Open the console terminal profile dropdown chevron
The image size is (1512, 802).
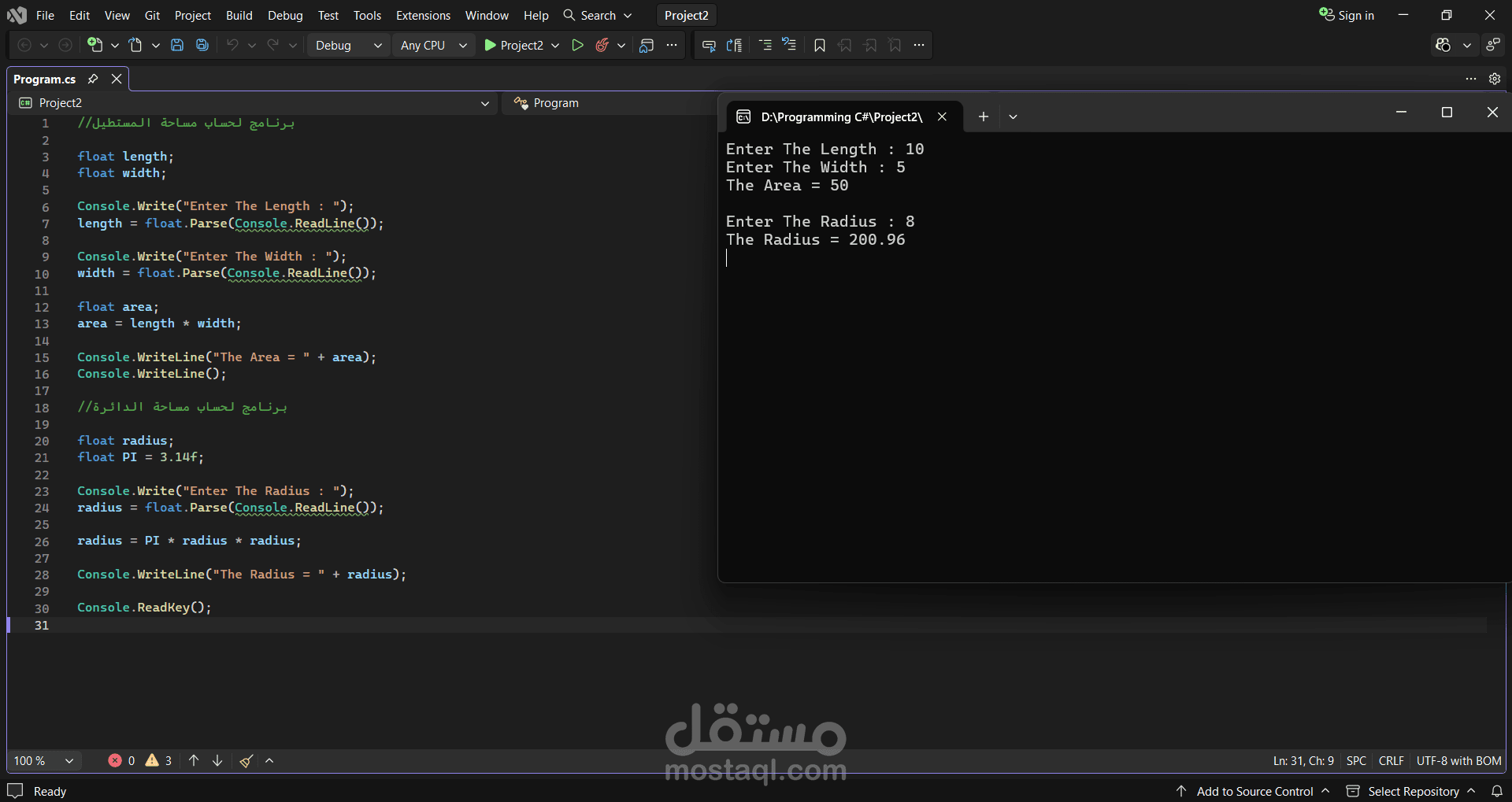point(1013,116)
